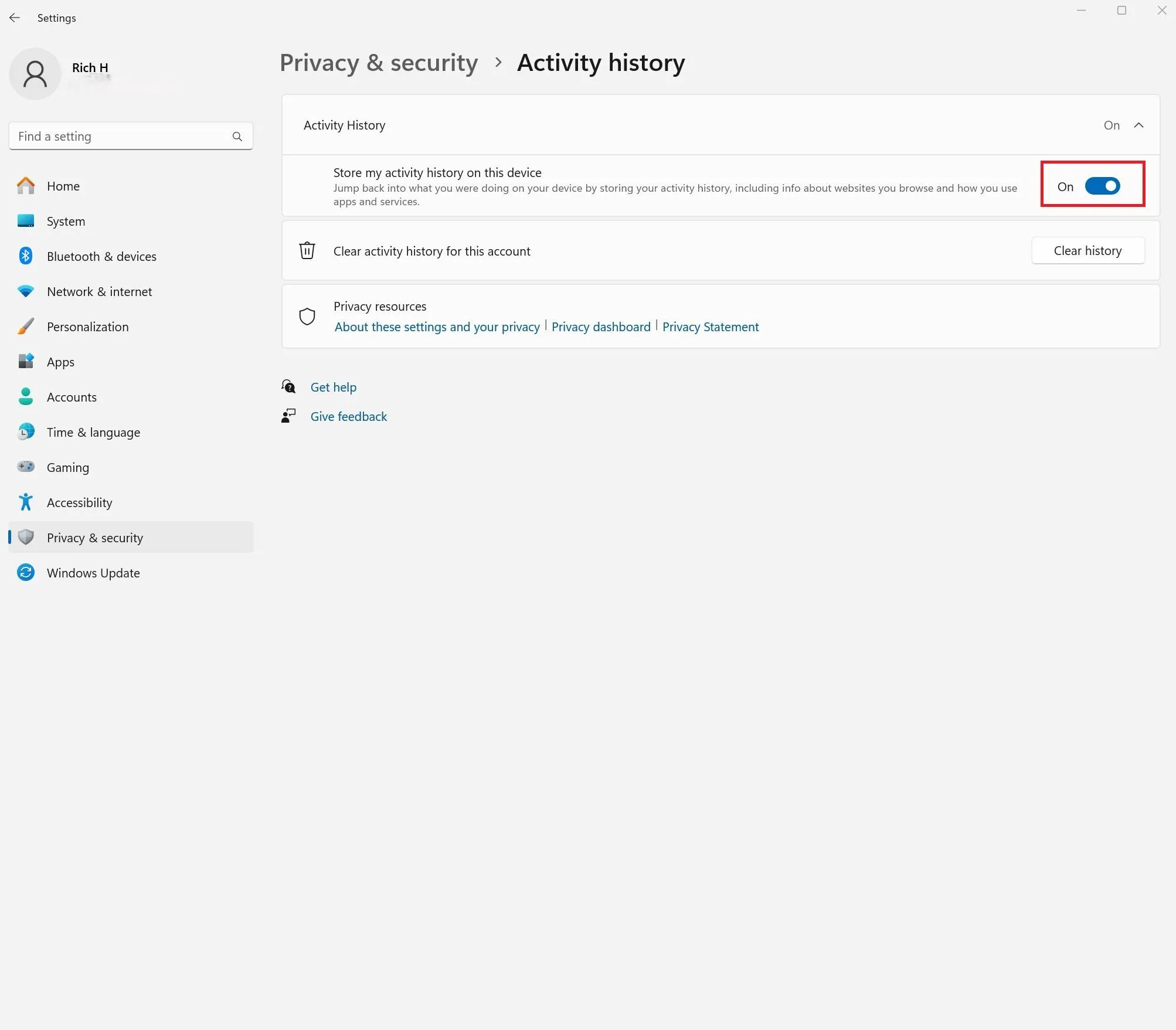Image resolution: width=1176 pixels, height=1030 pixels.
Task: Click the user profile avatar
Action: coord(35,74)
